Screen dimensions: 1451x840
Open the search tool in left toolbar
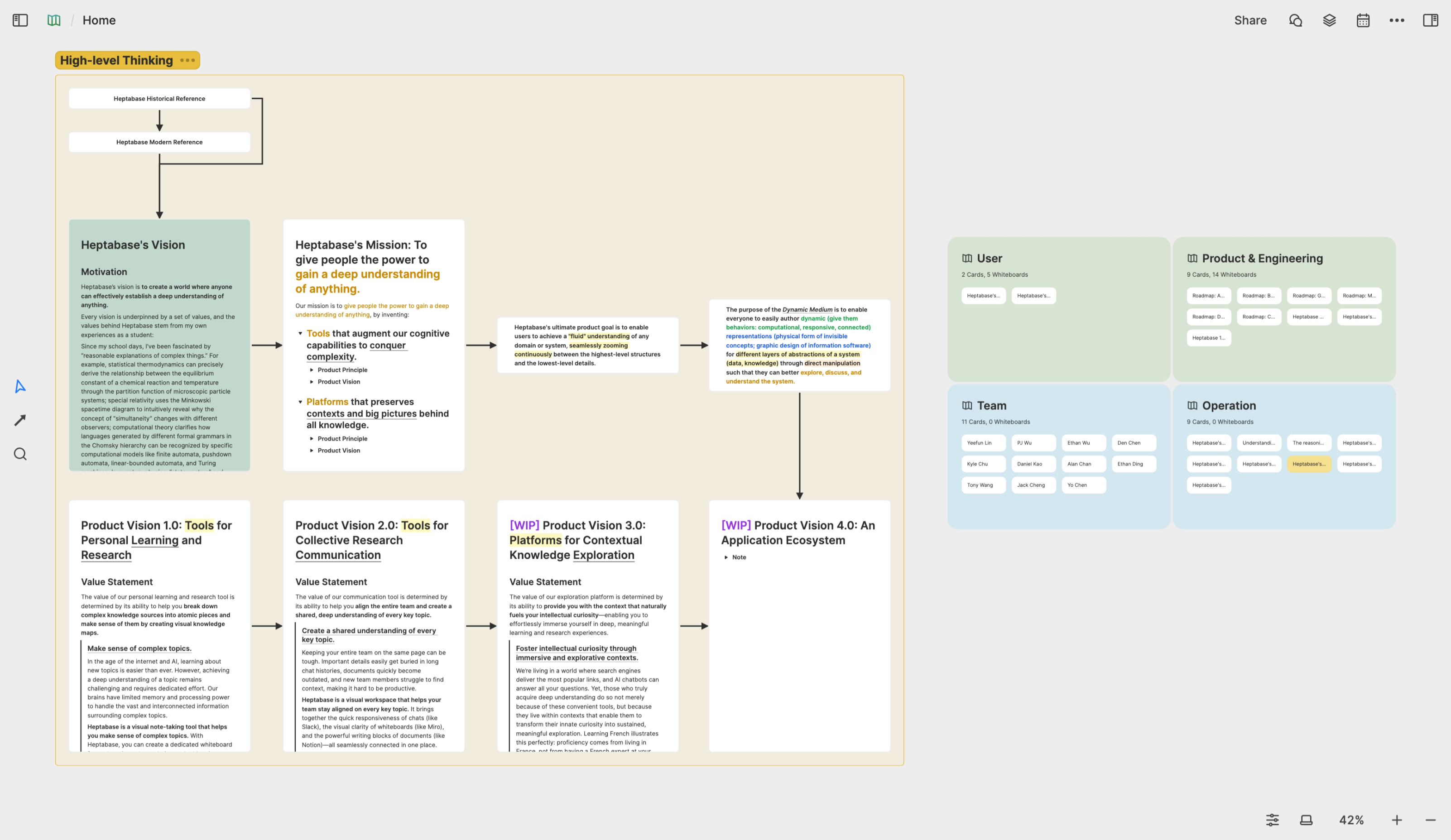coord(20,454)
